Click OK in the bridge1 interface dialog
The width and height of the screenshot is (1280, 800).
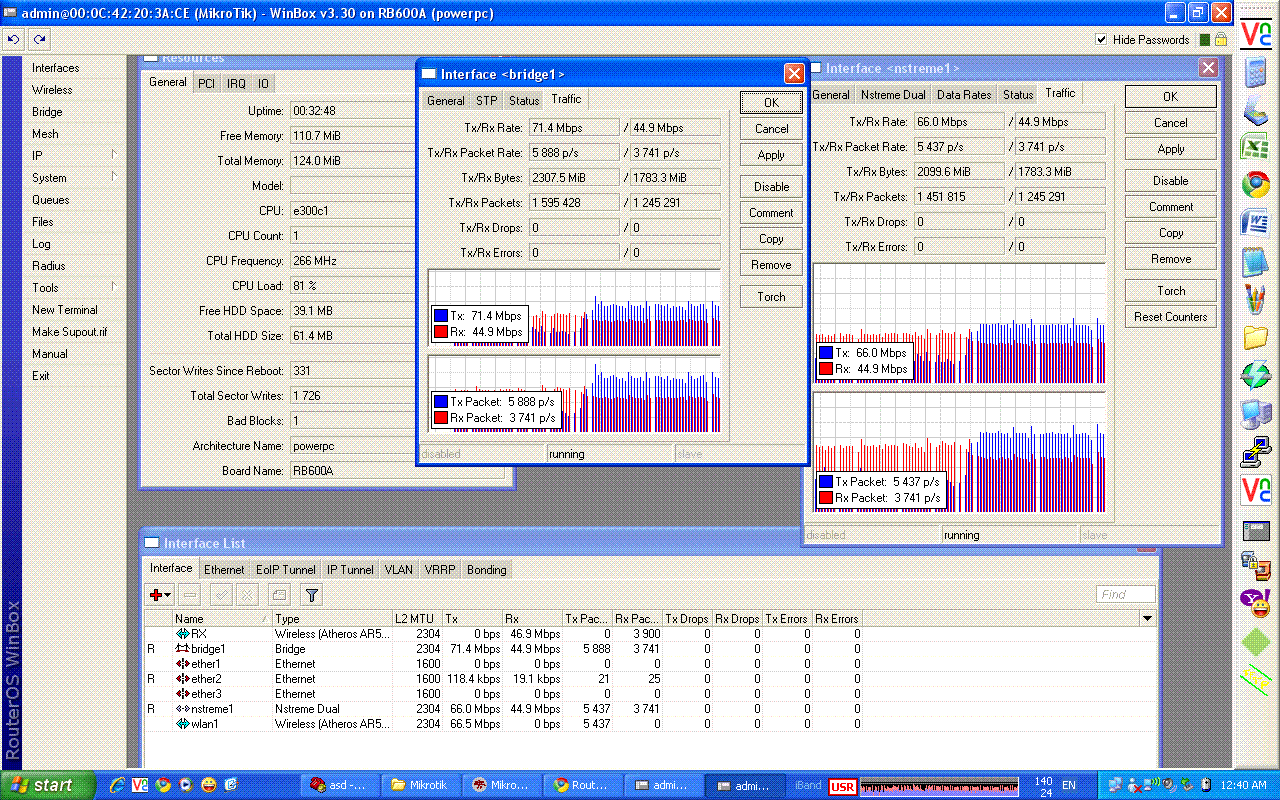771,103
